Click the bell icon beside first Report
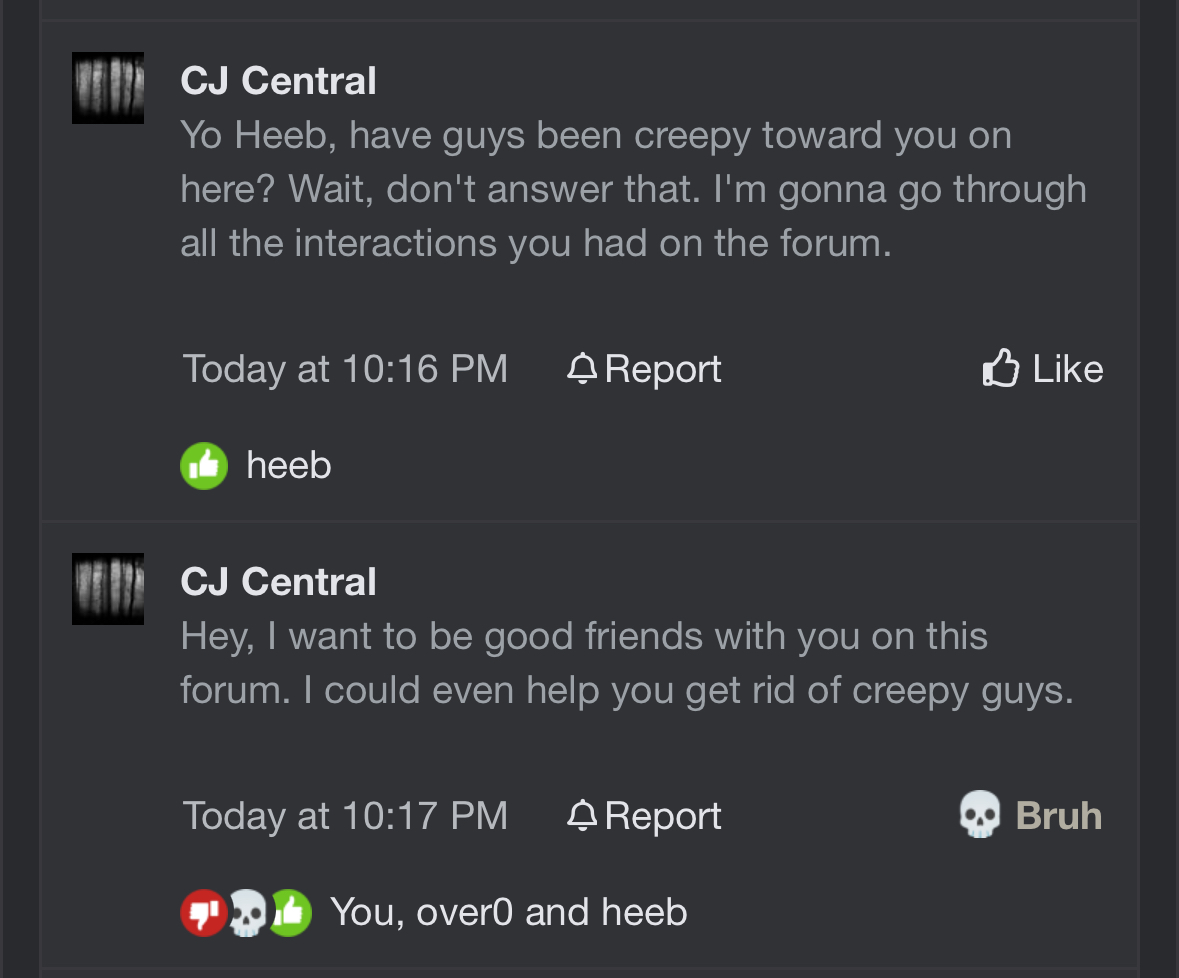This screenshot has width=1179, height=978. point(581,368)
